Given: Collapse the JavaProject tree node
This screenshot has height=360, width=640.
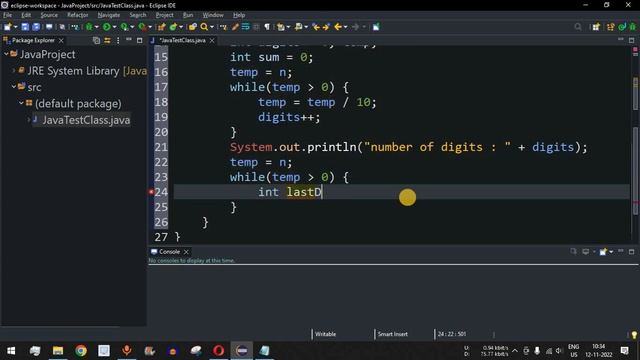Looking at the screenshot, I should point(6,54).
